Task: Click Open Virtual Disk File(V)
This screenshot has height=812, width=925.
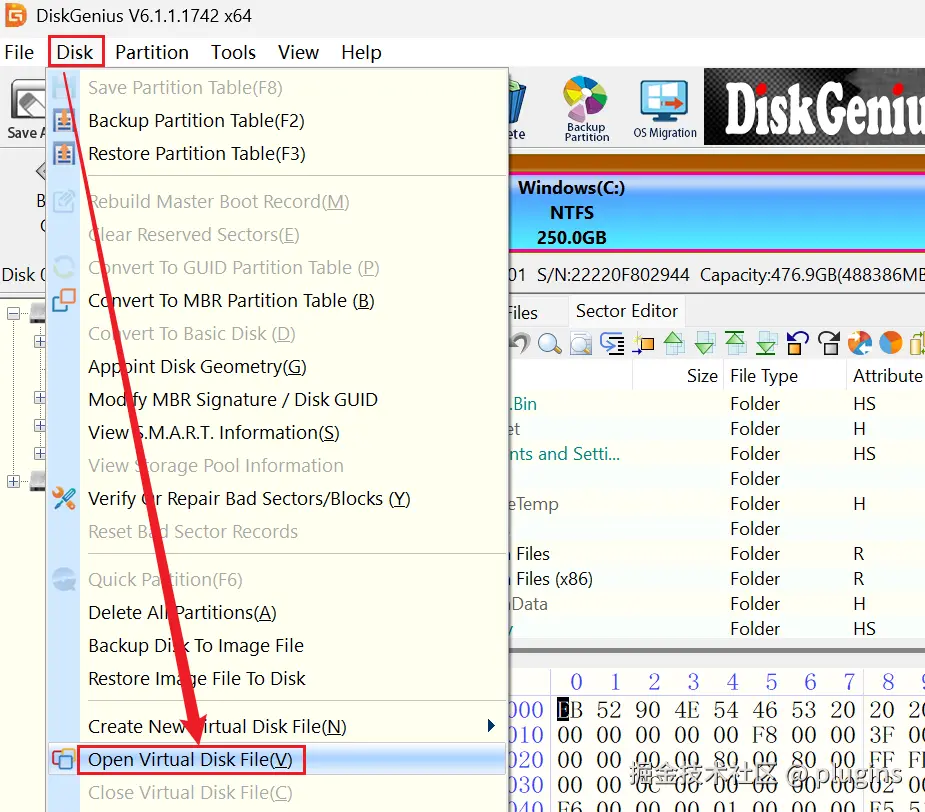Action: click(277, 759)
